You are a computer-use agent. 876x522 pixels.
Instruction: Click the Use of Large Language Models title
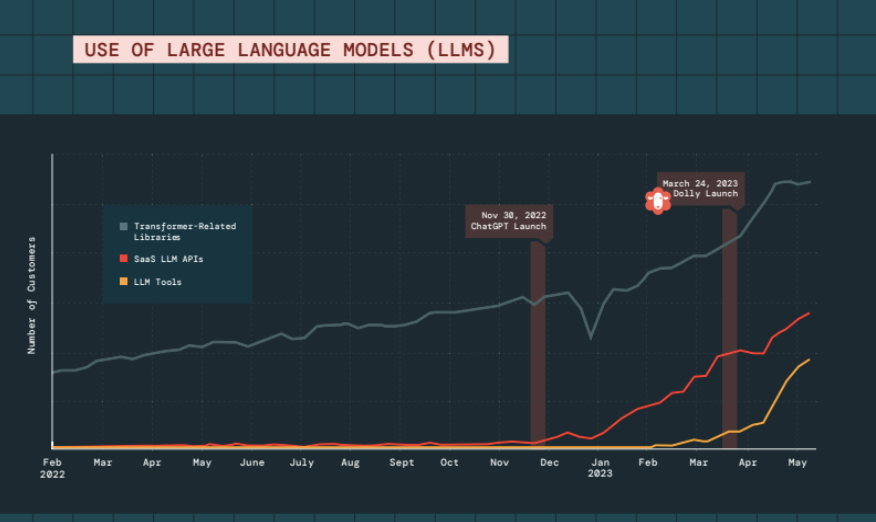(291, 49)
